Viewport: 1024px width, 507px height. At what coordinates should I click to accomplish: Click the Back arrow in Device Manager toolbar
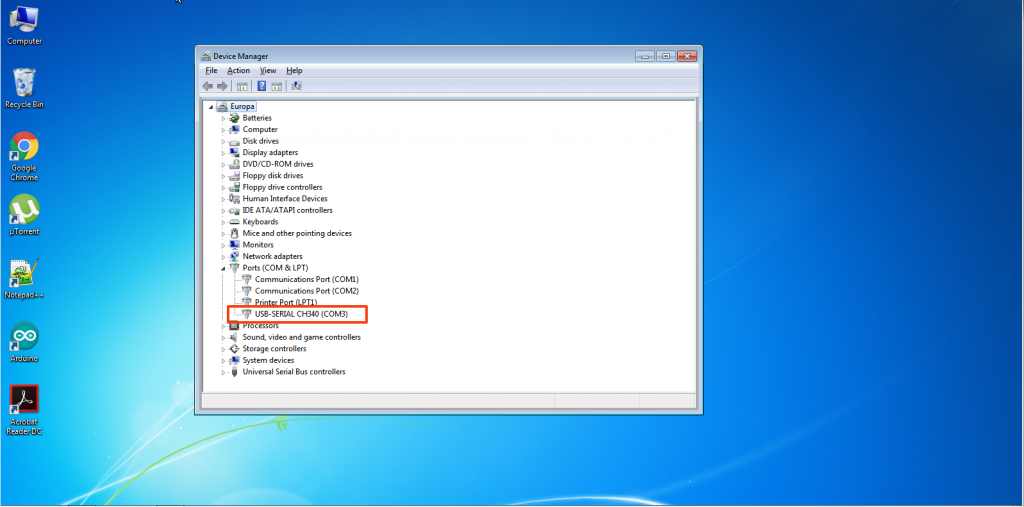point(208,86)
